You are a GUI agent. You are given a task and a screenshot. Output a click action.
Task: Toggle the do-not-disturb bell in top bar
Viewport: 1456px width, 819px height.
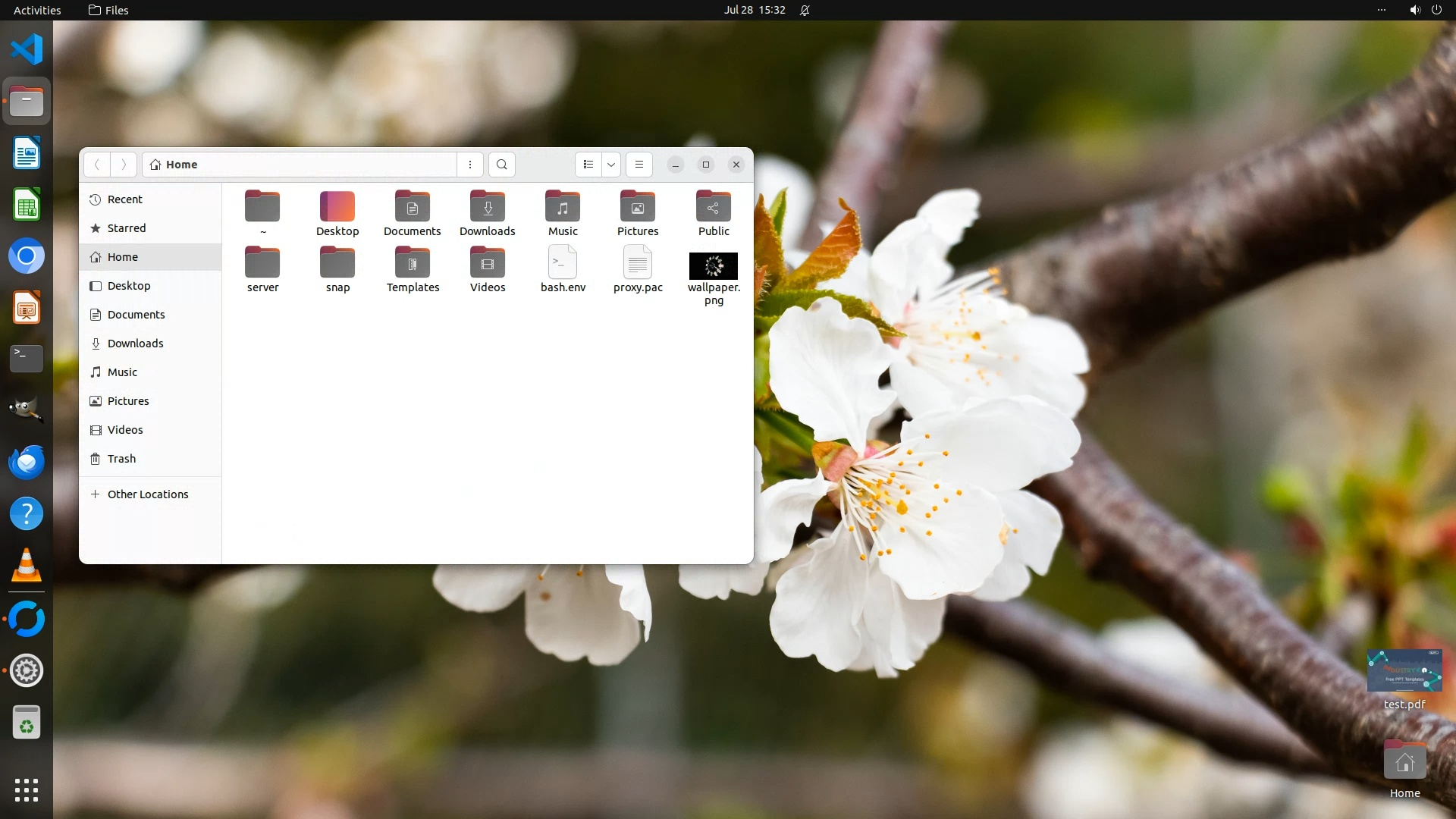click(805, 10)
